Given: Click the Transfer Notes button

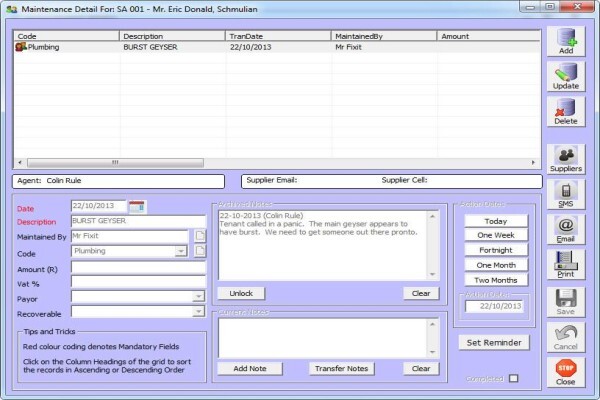Looking at the screenshot, I should pyautogui.click(x=341, y=369).
